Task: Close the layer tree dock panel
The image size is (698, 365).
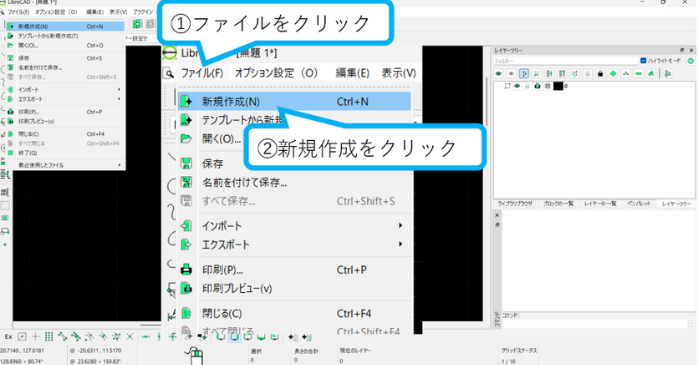Action: tap(691, 50)
